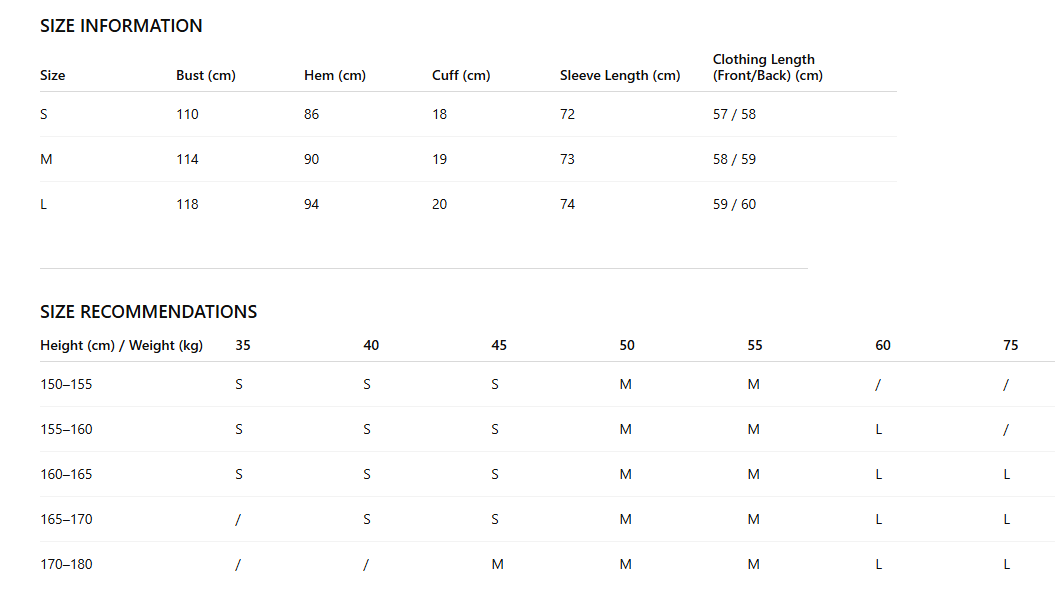Click the L cell for 155–160 at 60kg

(x=879, y=429)
